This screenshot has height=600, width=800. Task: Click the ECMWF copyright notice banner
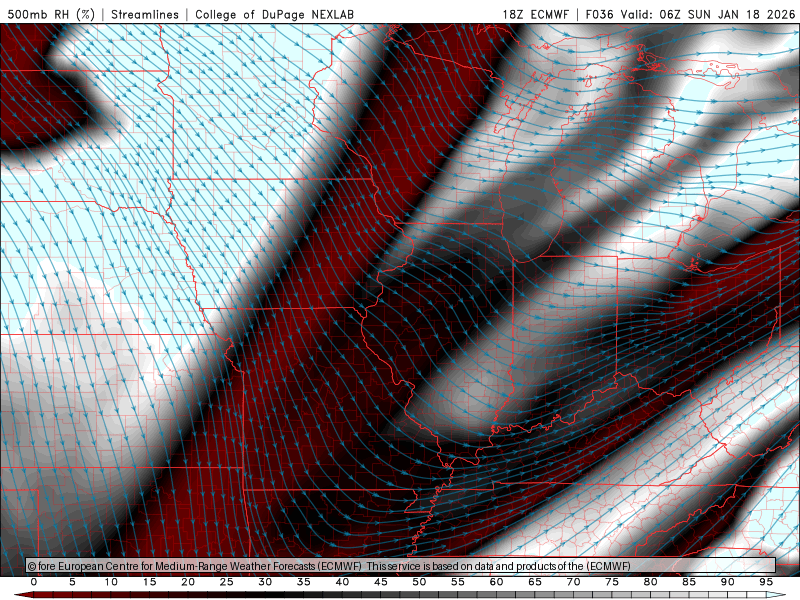click(x=401, y=565)
